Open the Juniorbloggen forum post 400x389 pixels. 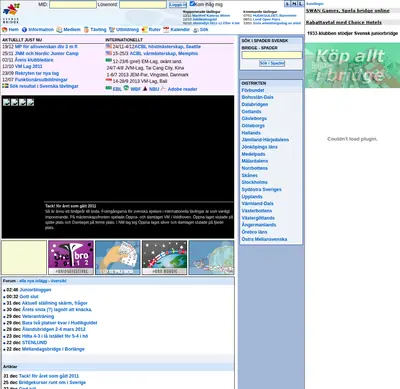point(35,290)
